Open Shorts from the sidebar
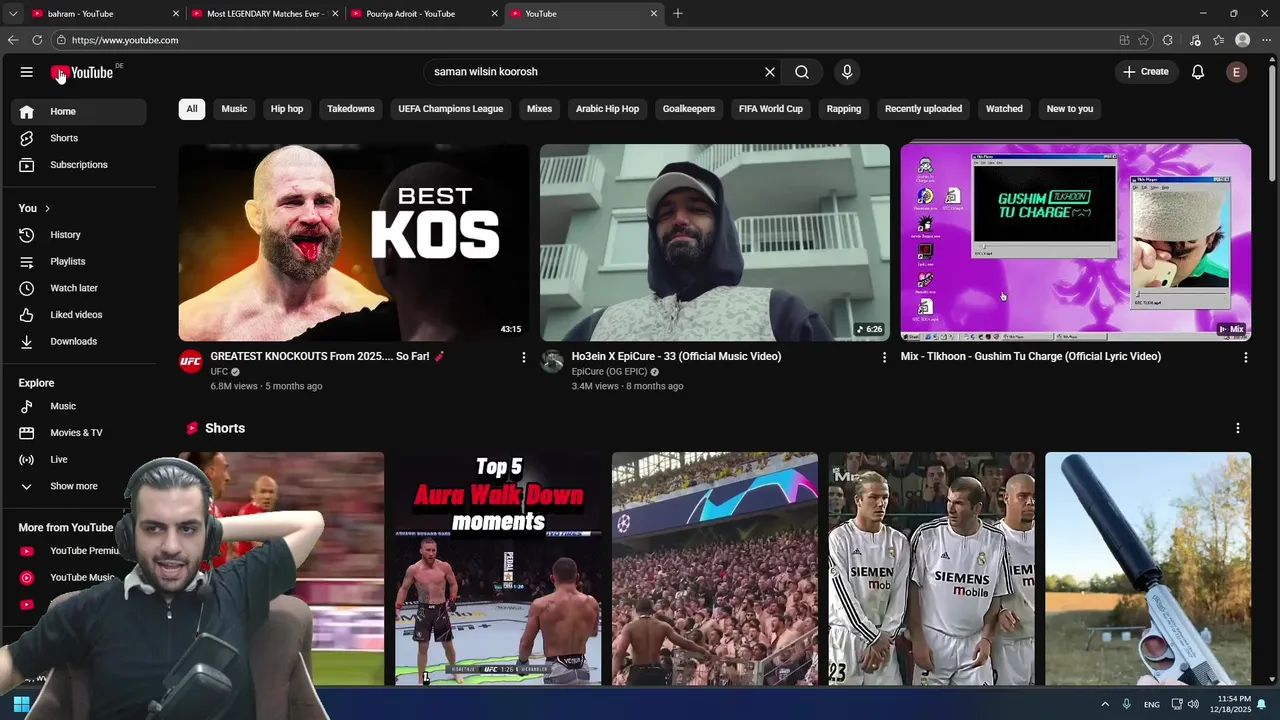This screenshot has width=1280, height=720. pyautogui.click(x=78, y=138)
